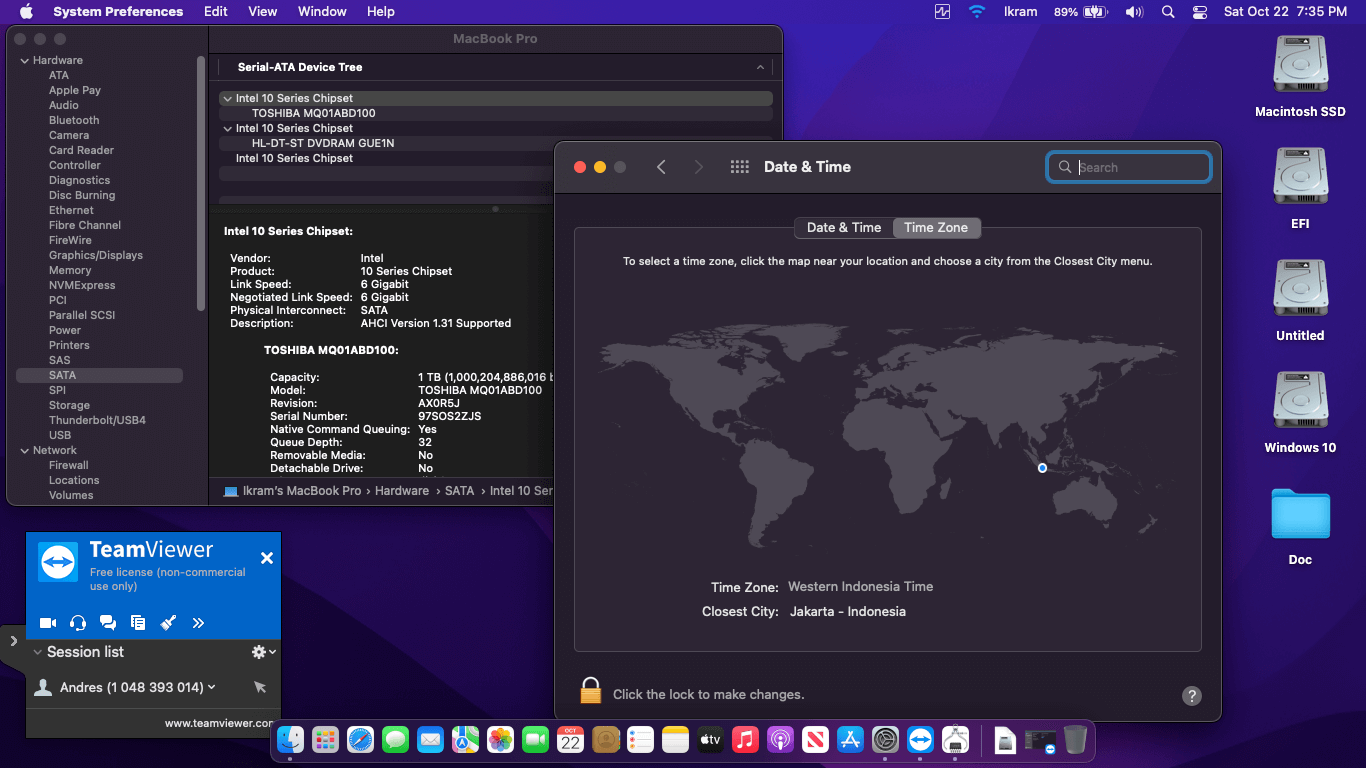Click the remote control cursor icon for Andres
1366x768 pixels.
260,687
